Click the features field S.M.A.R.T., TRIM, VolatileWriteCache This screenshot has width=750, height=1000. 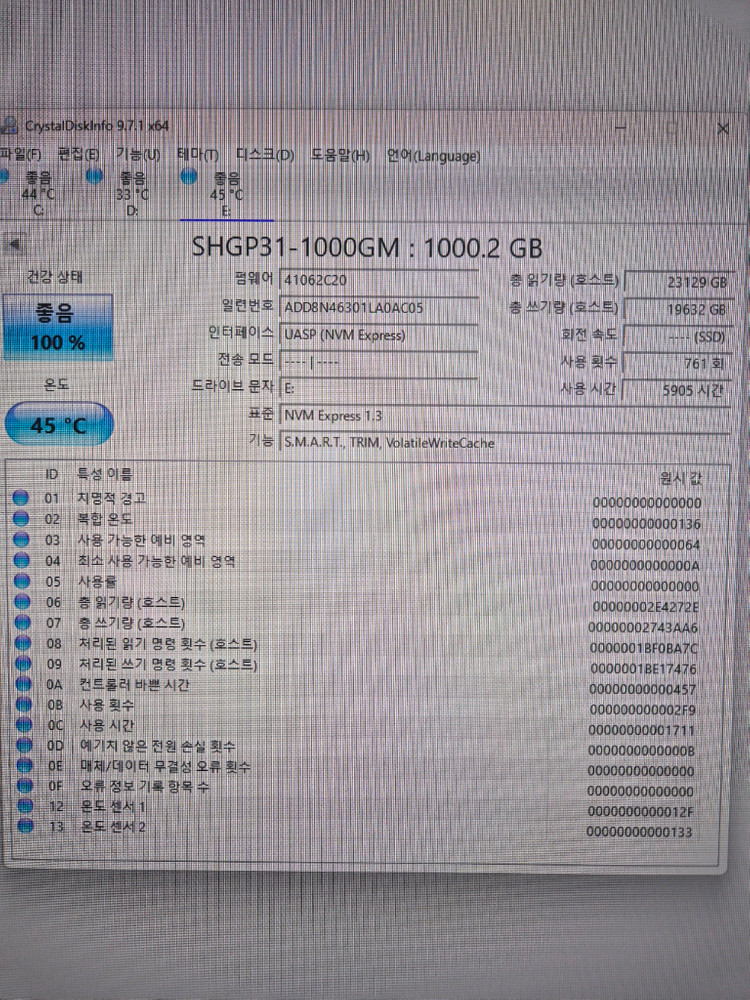(504, 443)
